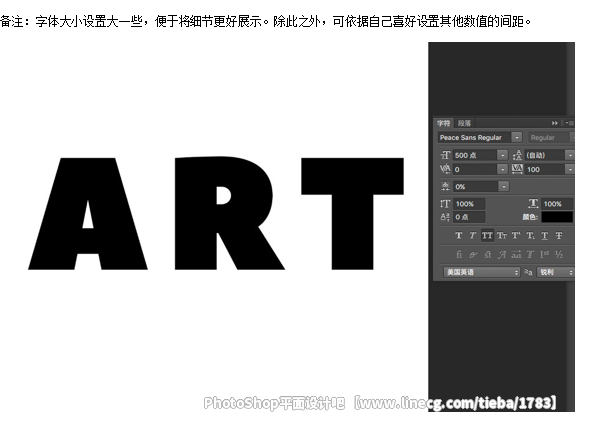Screen dimensions: 612x422
Task: Toggle Small Caps (Tт) style
Action: (x=502, y=235)
